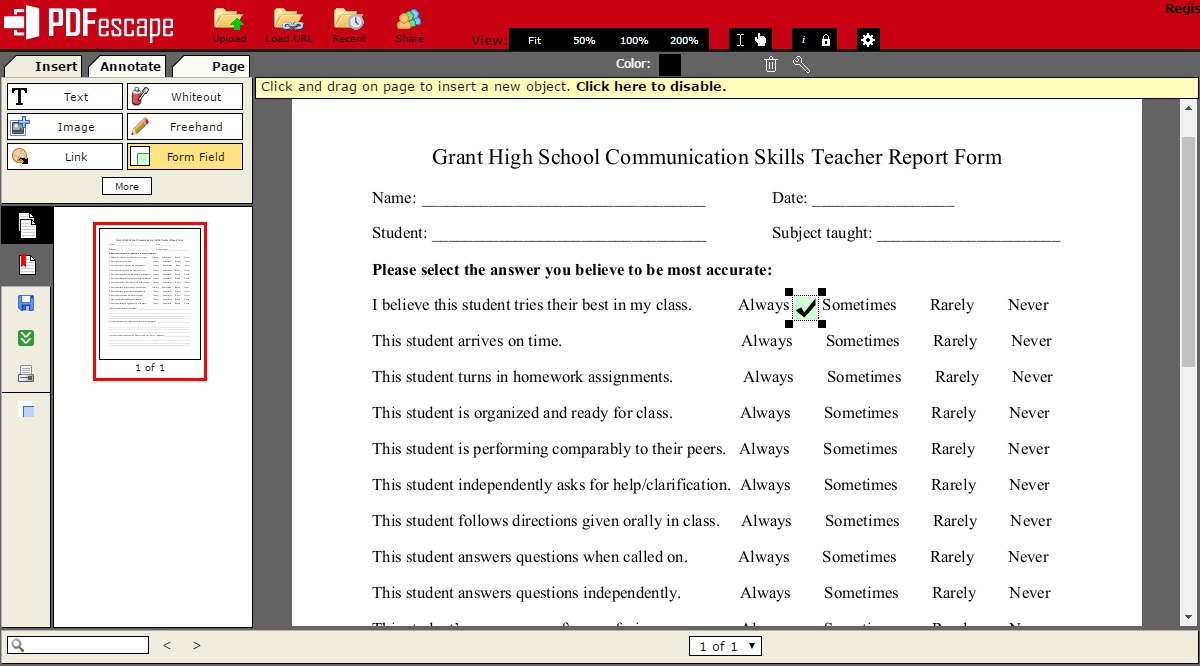Screen dimensions: 1200x666
Task: Open the Recent files icon
Action: [x=349, y=21]
